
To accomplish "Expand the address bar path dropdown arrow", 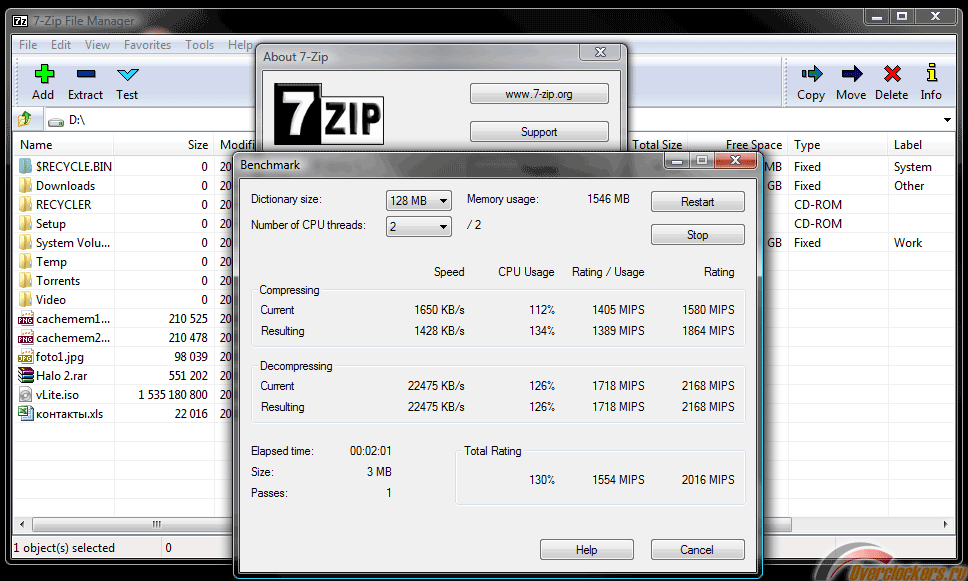I will pyautogui.click(x=948, y=120).
